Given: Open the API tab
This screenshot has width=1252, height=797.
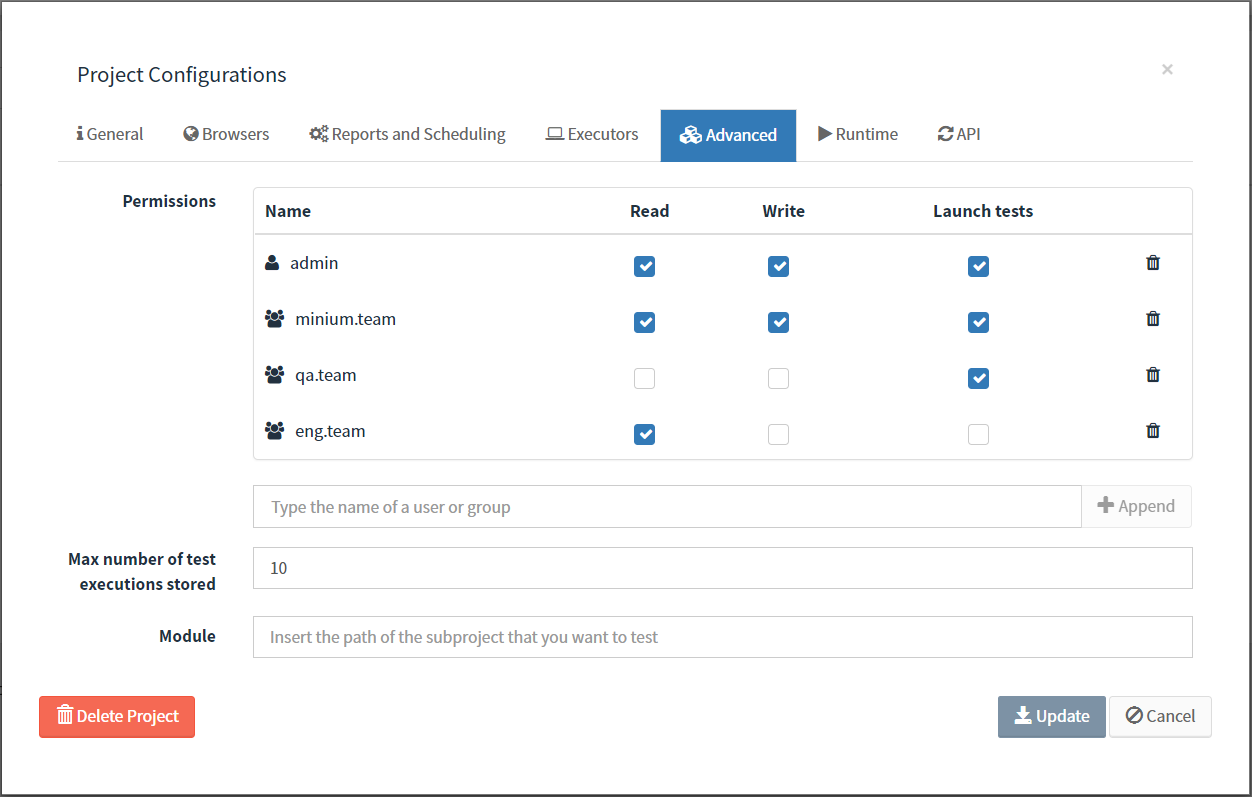Looking at the screenshot, I should click(x=959, y=134).
